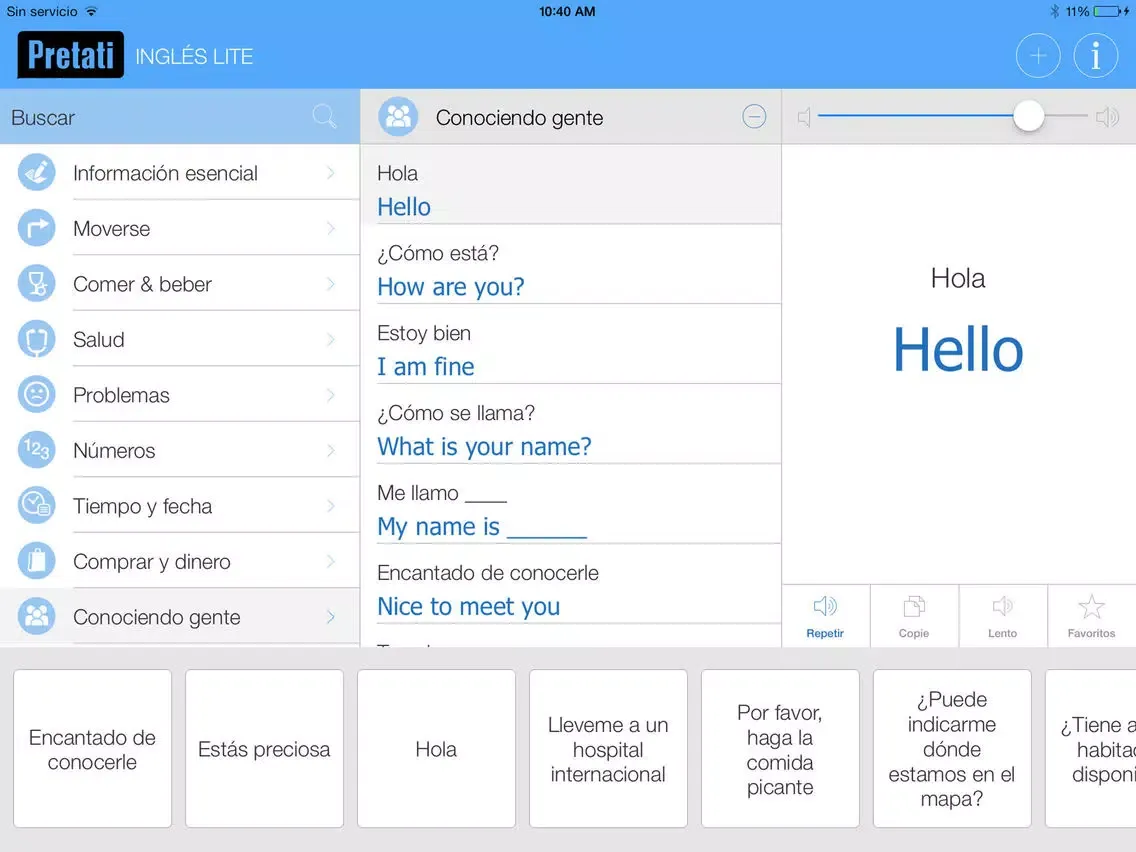Tap the Salud stethoscope icon

[x=36, y=339]
